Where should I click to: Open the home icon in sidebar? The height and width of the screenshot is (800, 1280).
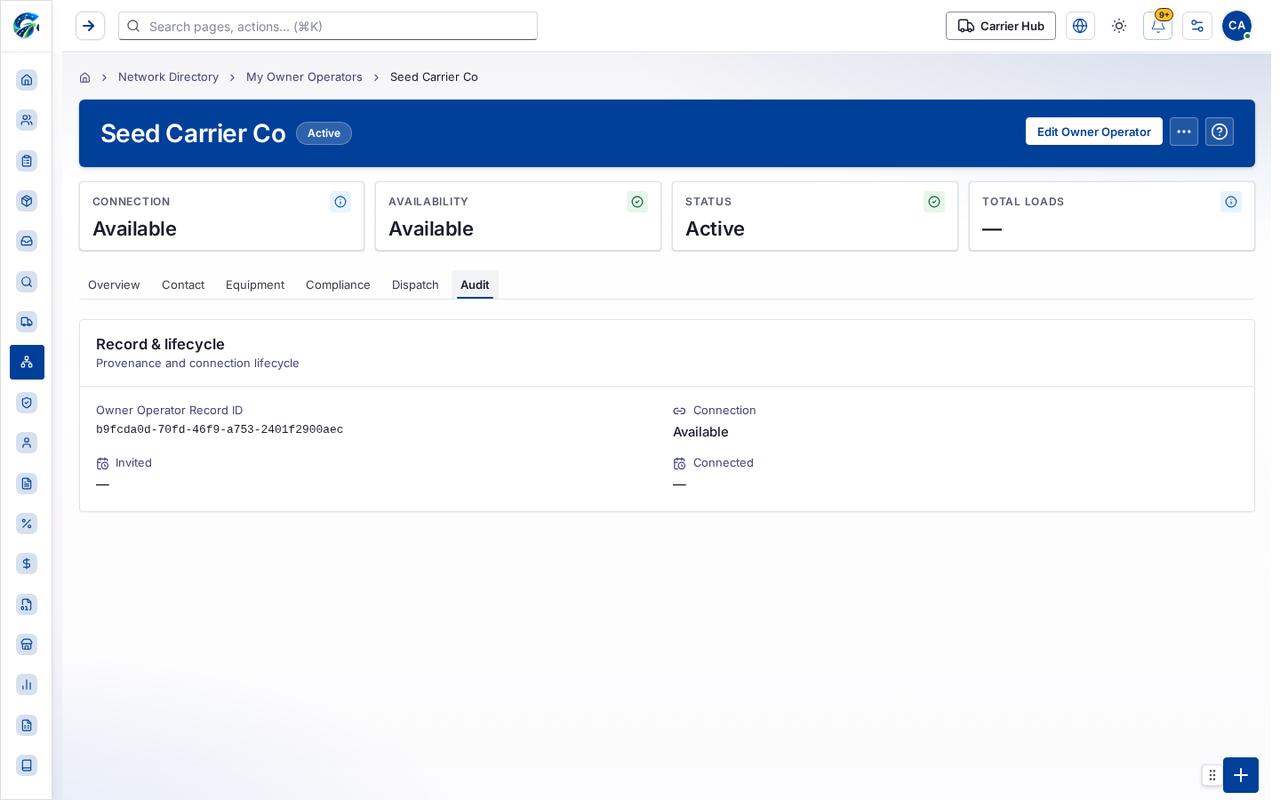[x=27, y=80]
